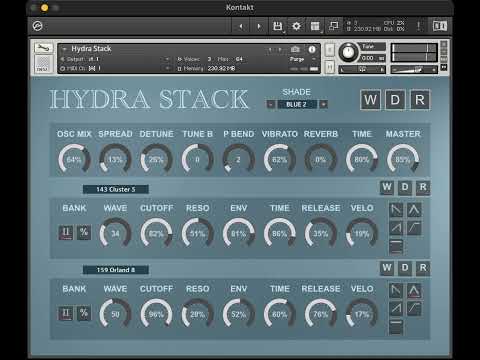The image size is (480, 360).
Task: Click the Kontakt logo in the header
Action: pyautogui.click(x=38, y=26)
